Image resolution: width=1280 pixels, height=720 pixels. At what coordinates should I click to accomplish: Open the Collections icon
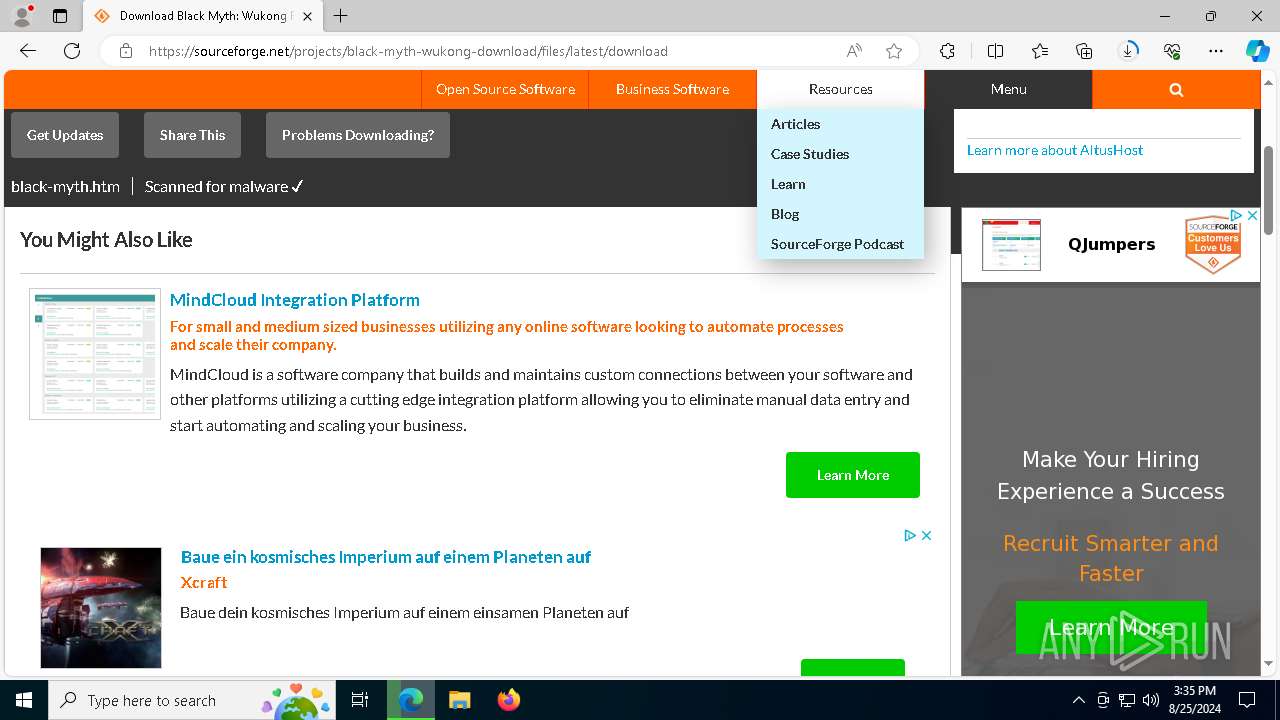pyautogui.click(x=1084, y=51)
